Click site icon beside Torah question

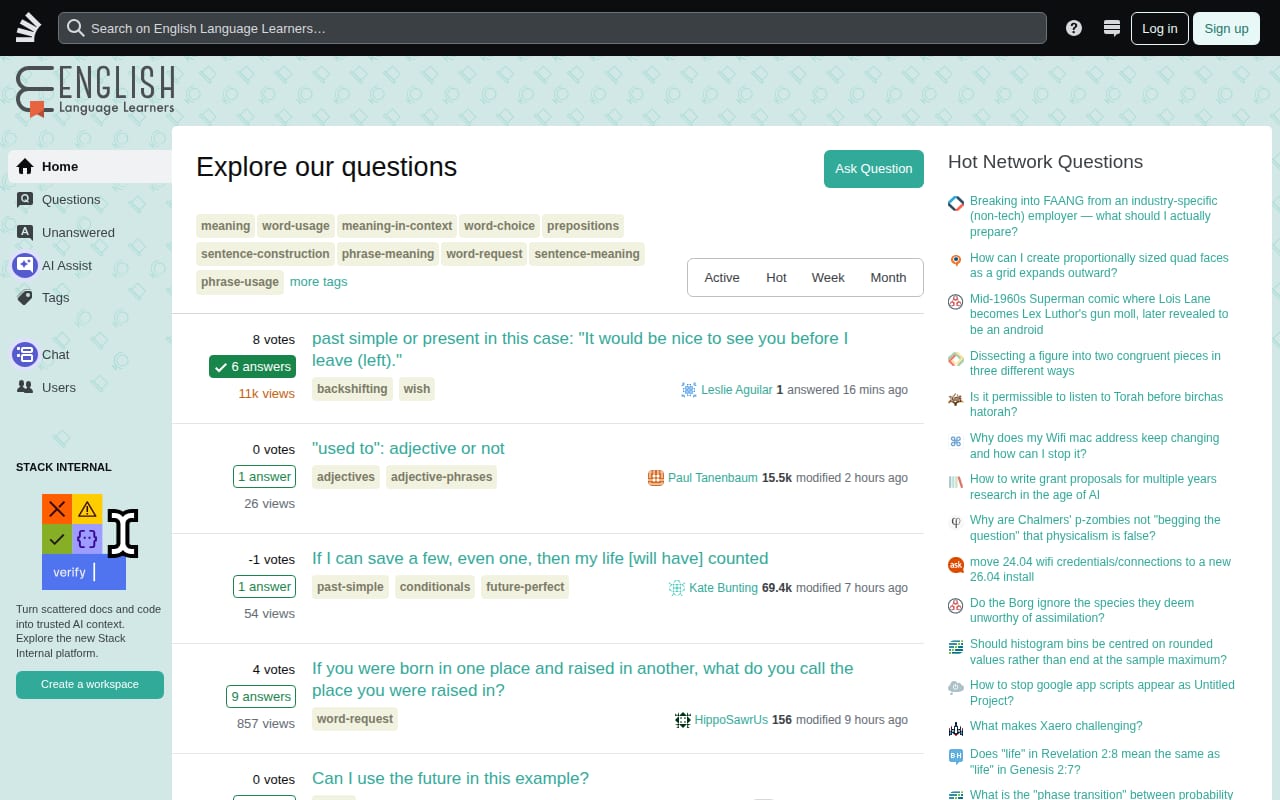click(956, 399)
